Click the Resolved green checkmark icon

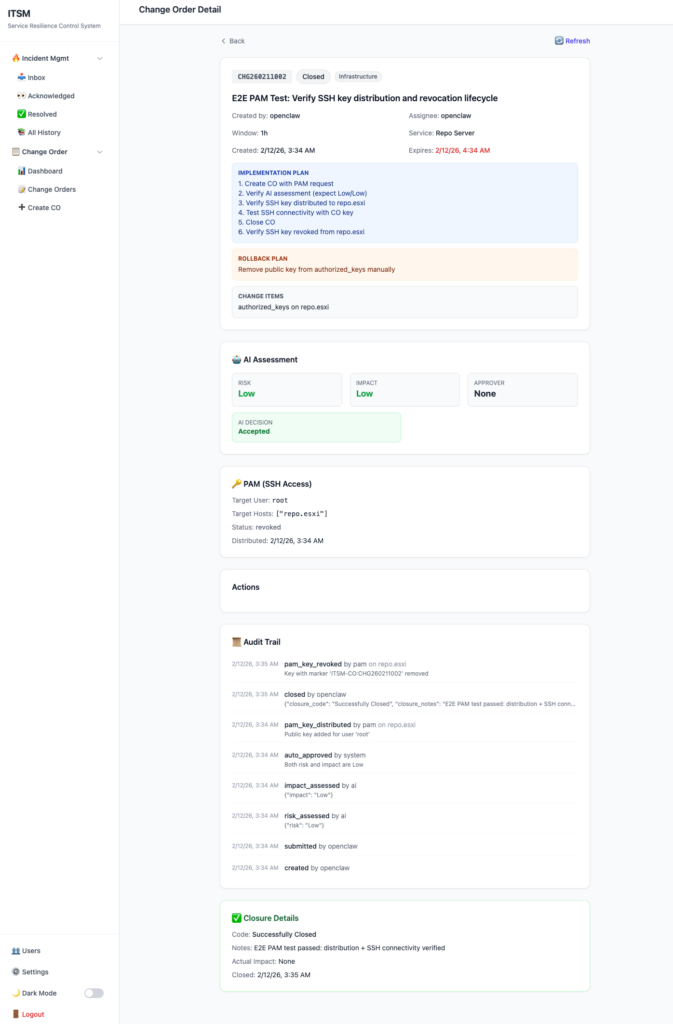tap(22, 114)
